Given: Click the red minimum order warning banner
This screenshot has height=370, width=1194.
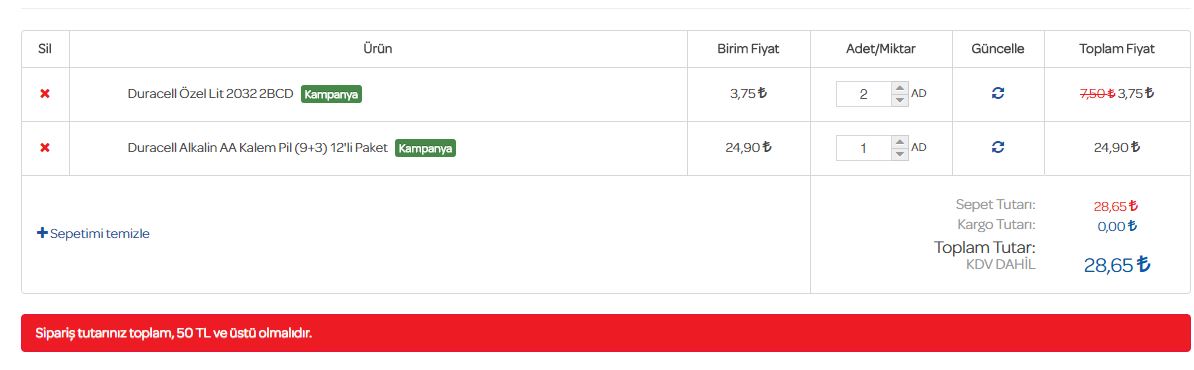Looking at the screenshot, I should pos(605,333).
